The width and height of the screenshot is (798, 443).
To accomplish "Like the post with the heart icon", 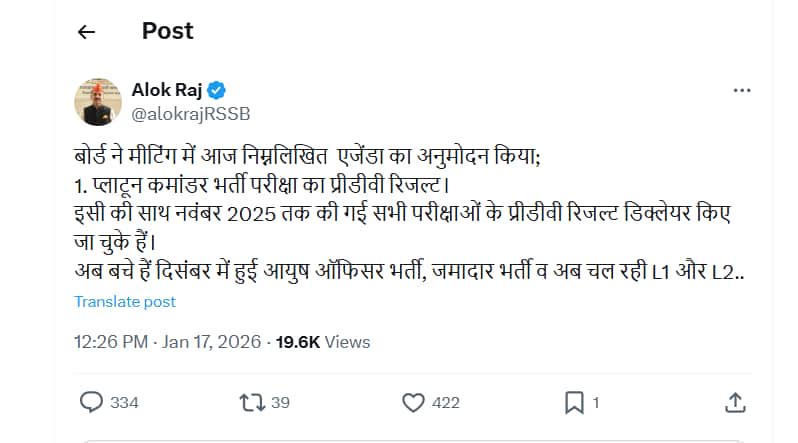I will (x=414, y=402).
